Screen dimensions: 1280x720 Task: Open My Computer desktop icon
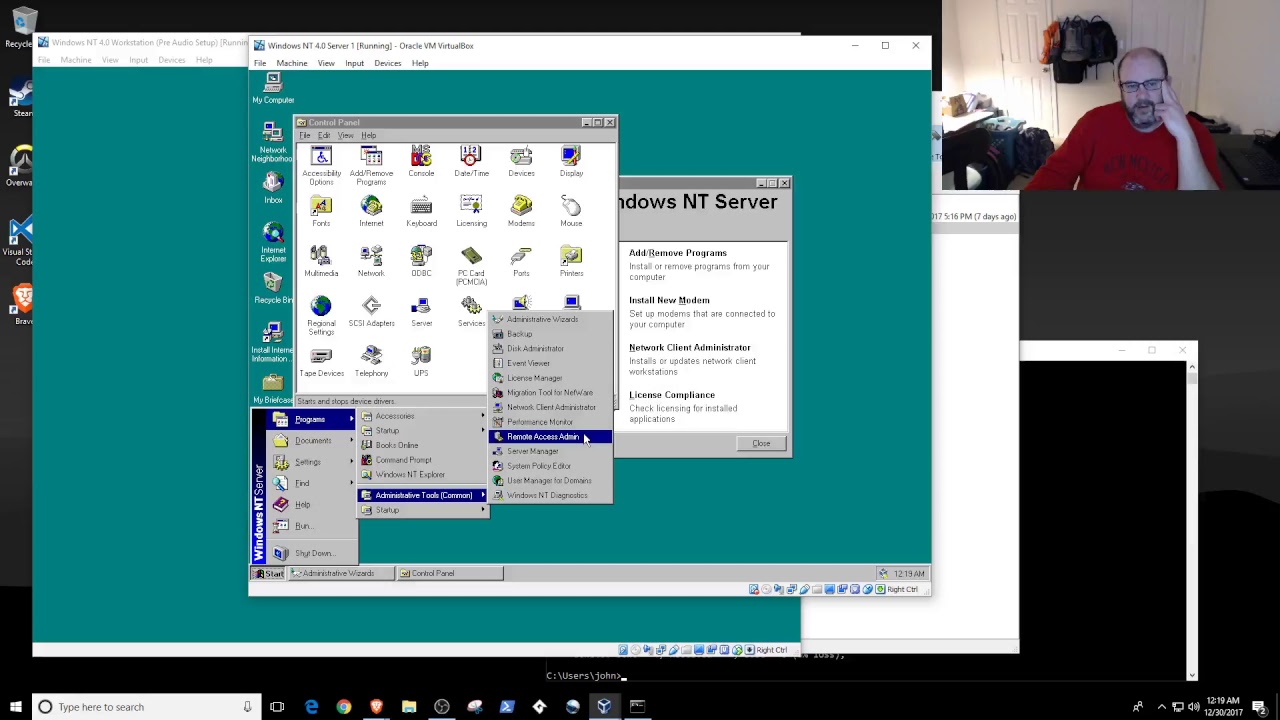tap(273, 88)
